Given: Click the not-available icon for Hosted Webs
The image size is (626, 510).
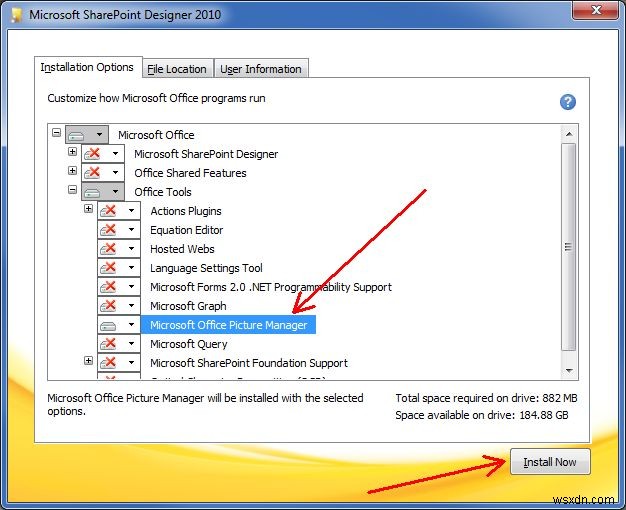Looking at the screenshot, I should [x=108, y=249].
